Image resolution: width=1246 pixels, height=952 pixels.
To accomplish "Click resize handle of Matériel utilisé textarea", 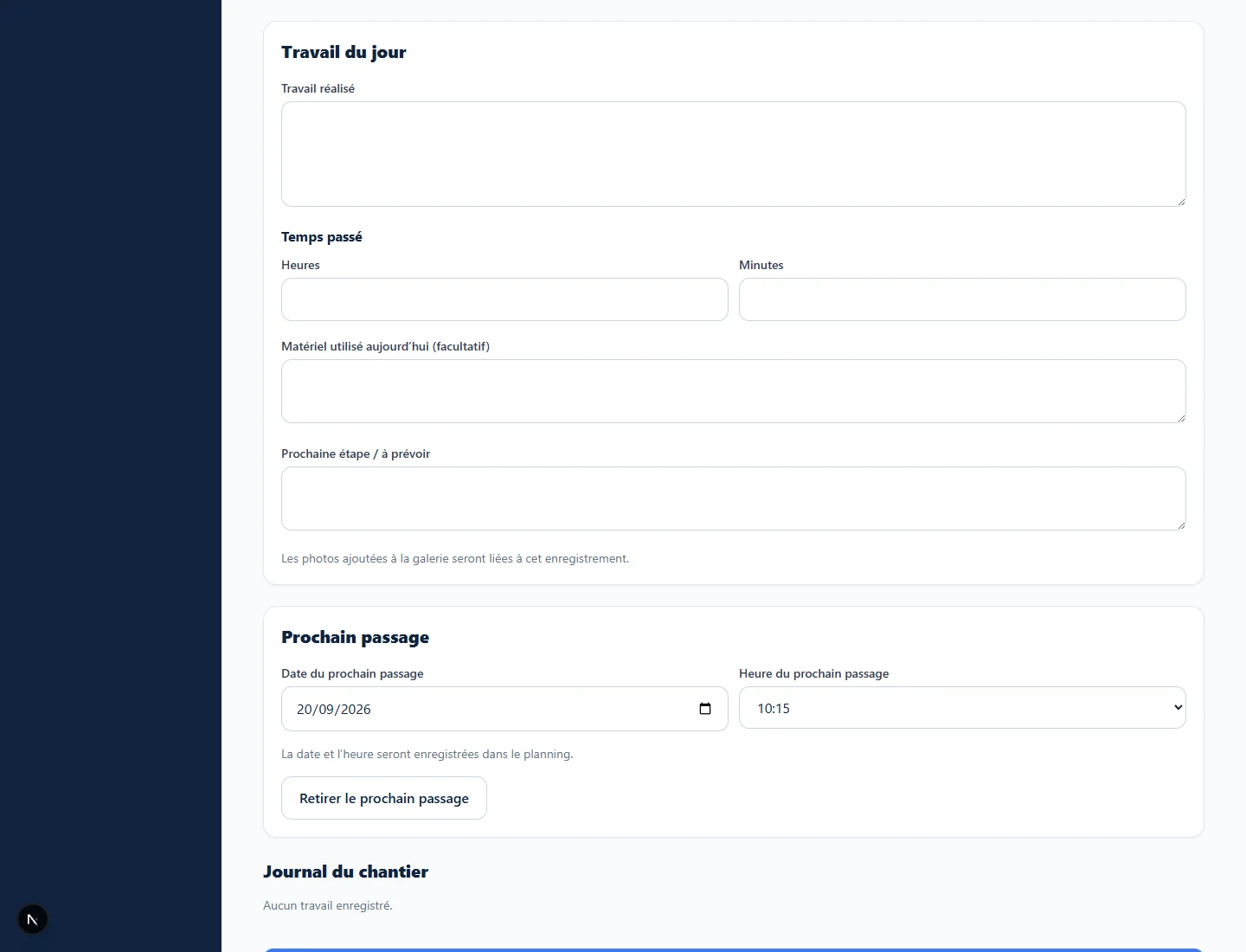I will pos(1180,417).
